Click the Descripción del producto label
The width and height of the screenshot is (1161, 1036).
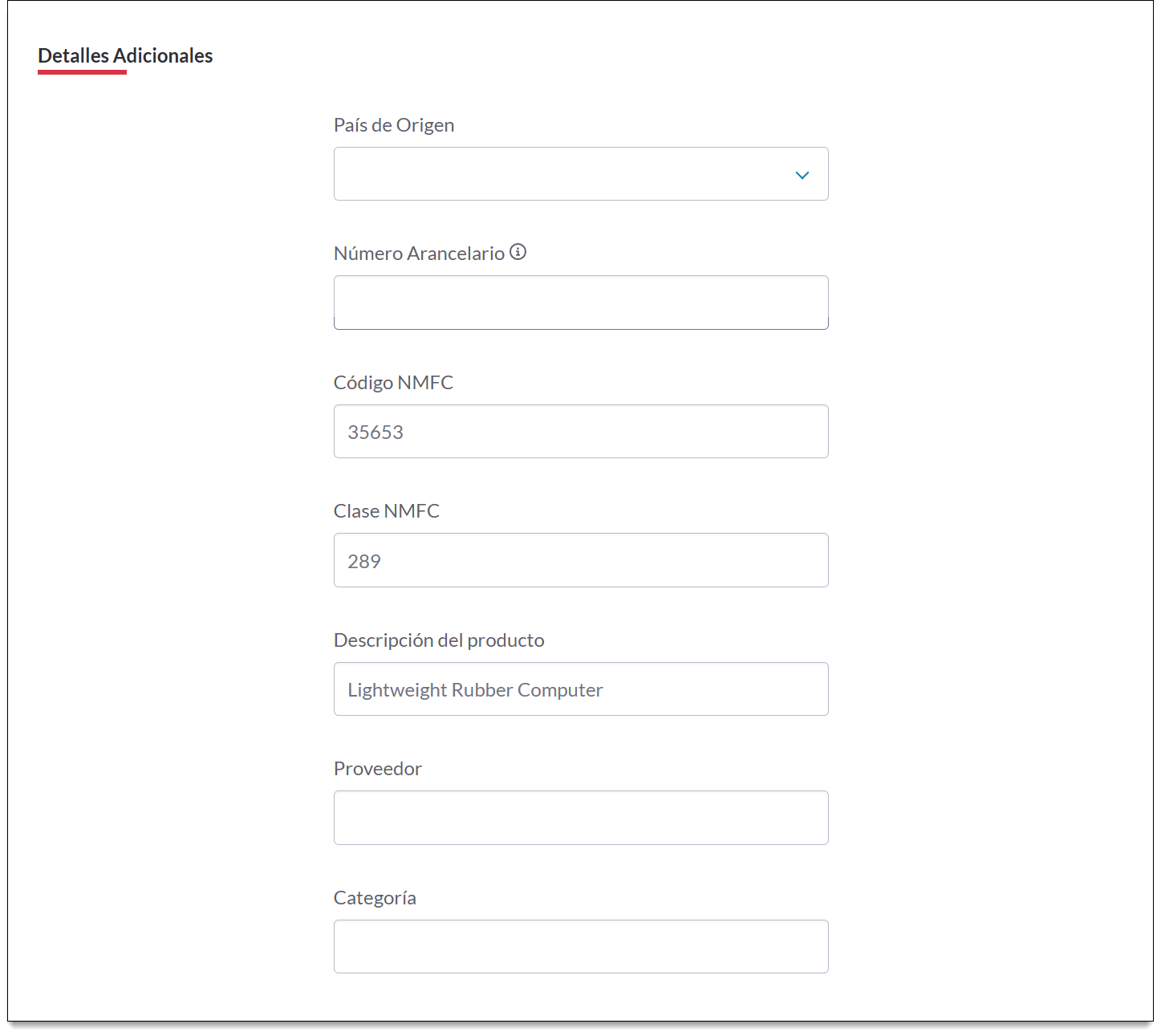pyautogui.click(x=439, y=640)
